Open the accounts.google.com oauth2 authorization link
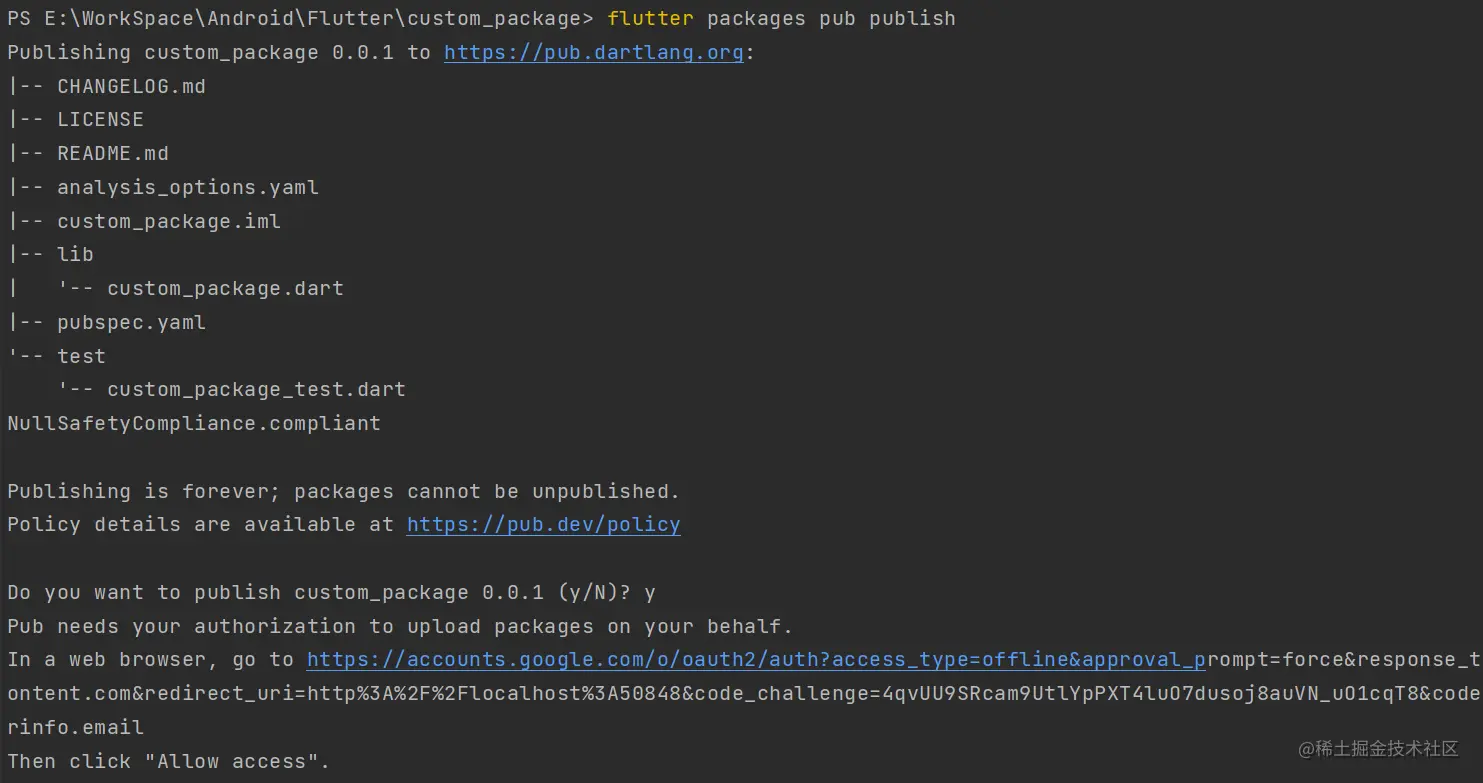Viewport: 1483px width, 783px height. pyautogui.click(x=756, y=659)
